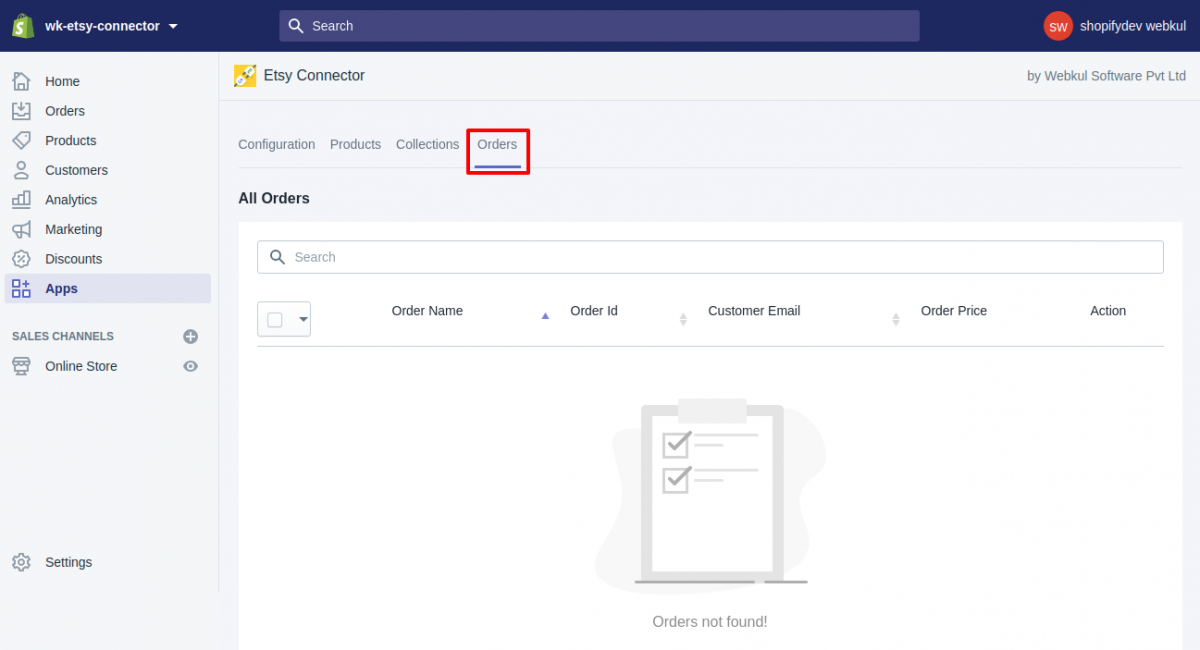This screenshot has width=1200, height=650.
Task: Open Analytics in the sidebar
Action: 71,200
